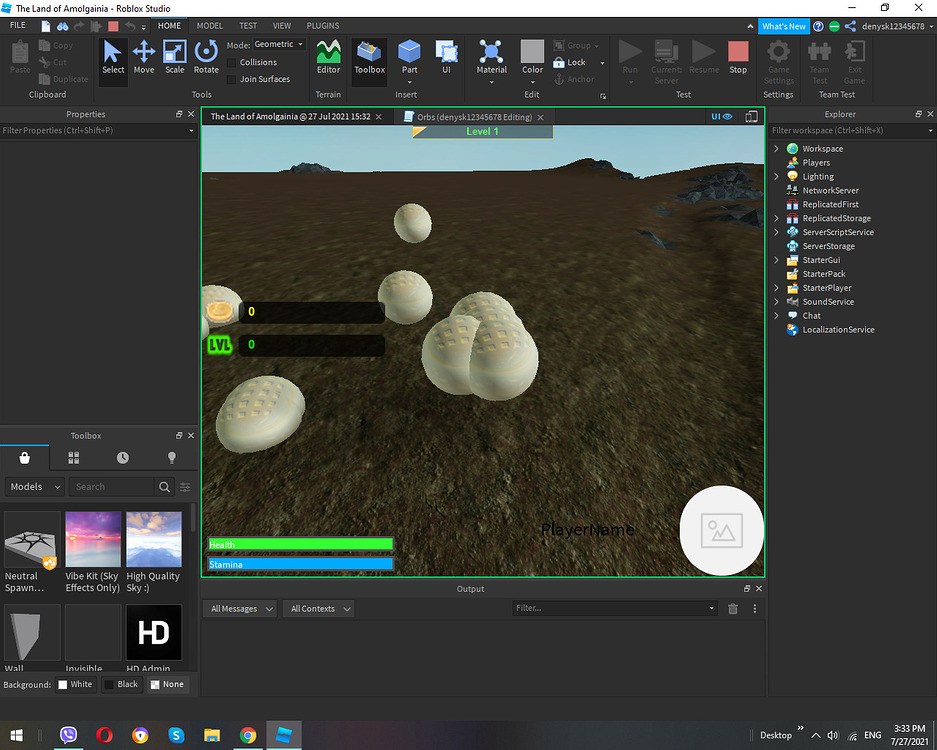
Task: Click the Toolbox search field
Action: tap(112, 487)
